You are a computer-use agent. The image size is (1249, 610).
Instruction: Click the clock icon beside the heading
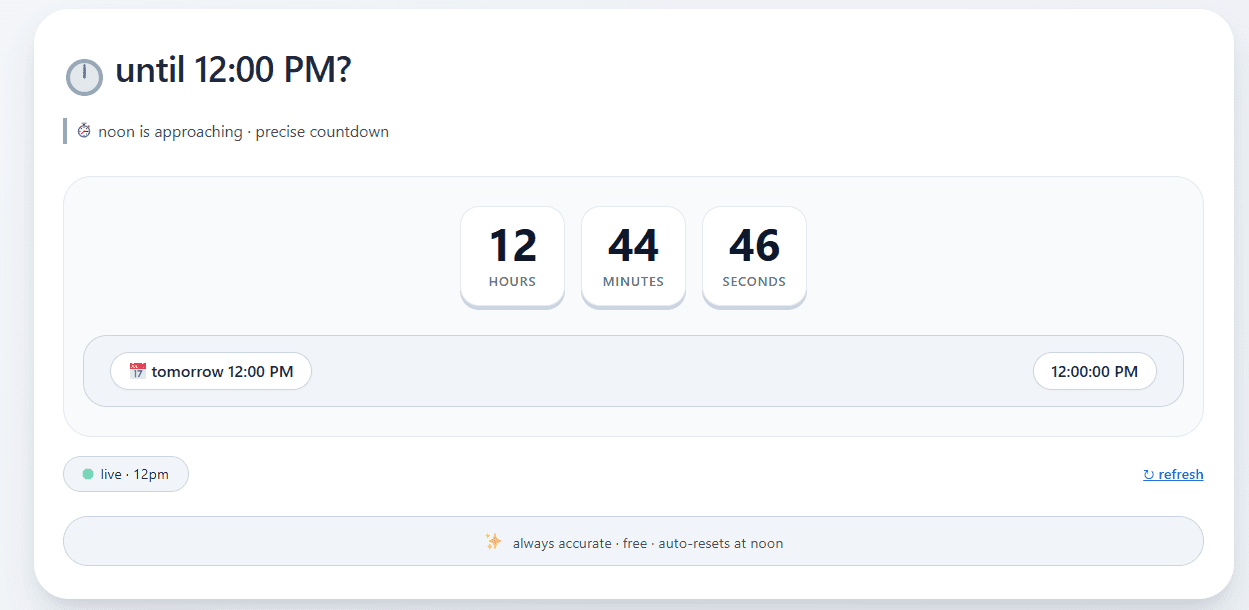[x=84, y=77]
